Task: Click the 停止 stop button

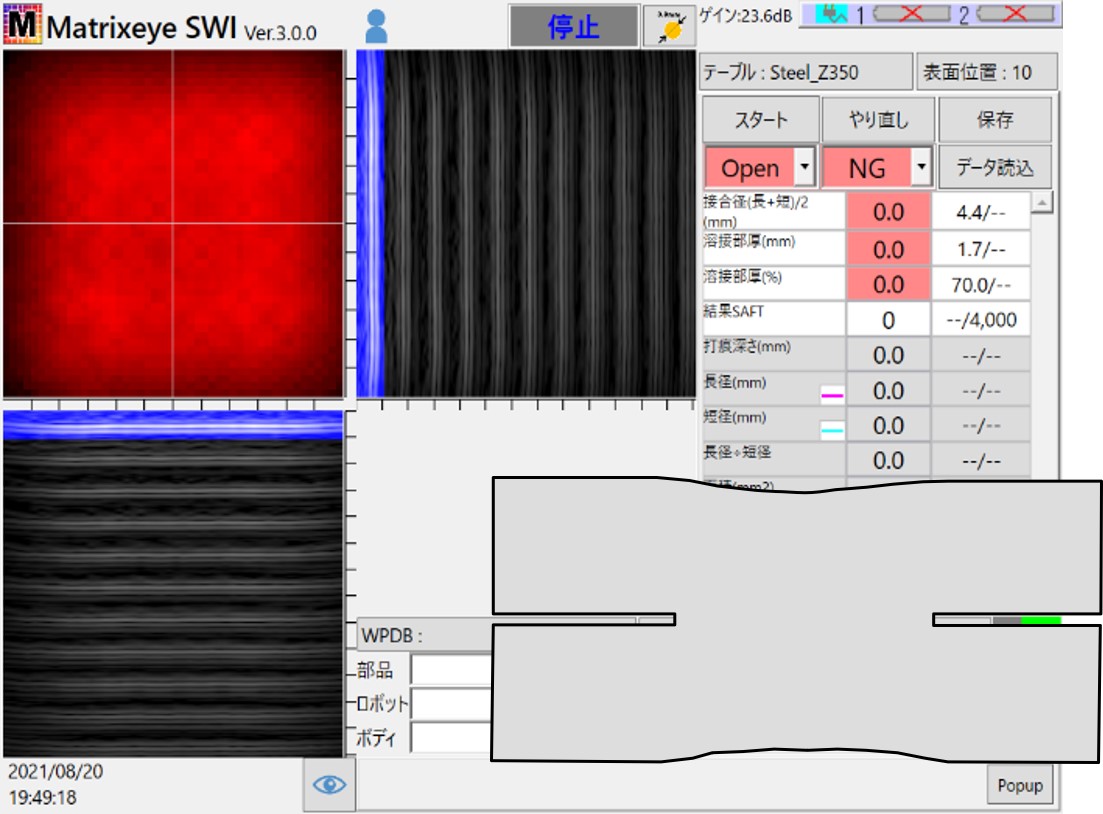Action: click(574, 27)
